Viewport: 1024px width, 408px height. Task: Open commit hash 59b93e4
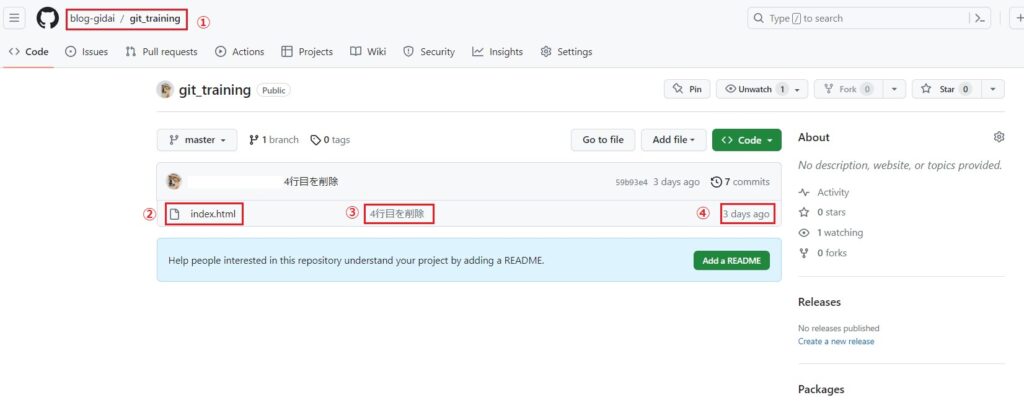point(631,182)
